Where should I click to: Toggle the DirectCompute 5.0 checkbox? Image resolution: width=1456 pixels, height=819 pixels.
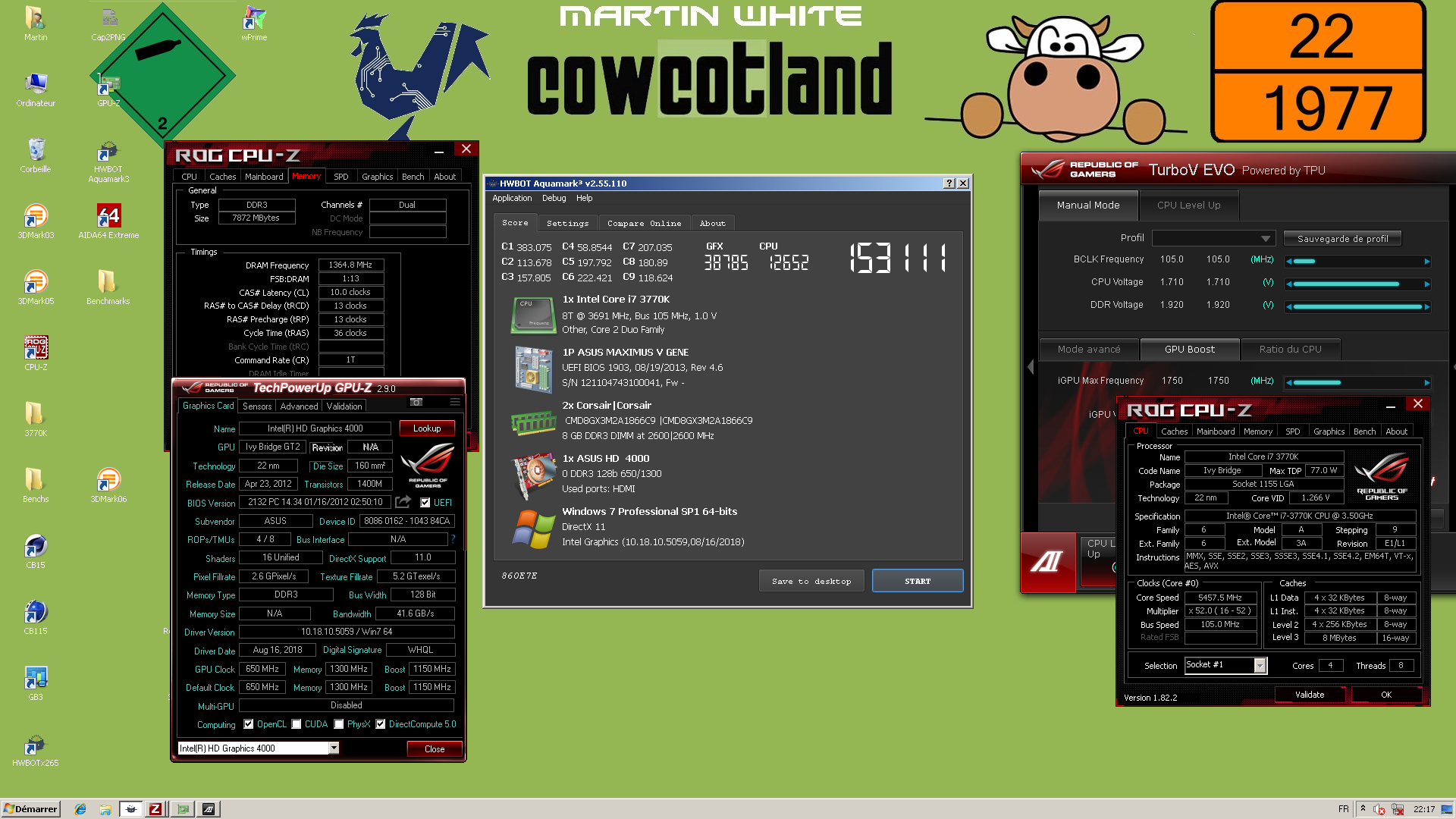click(x=381, y=724)
